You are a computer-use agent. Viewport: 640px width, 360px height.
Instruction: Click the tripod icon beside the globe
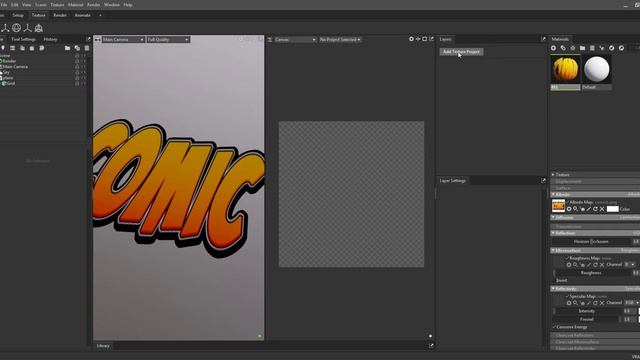[x=27, y=28]
